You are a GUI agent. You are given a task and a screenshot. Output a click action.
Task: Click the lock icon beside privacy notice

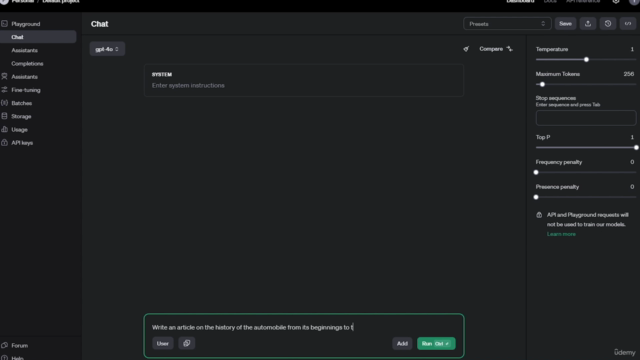tap(539, 215)
